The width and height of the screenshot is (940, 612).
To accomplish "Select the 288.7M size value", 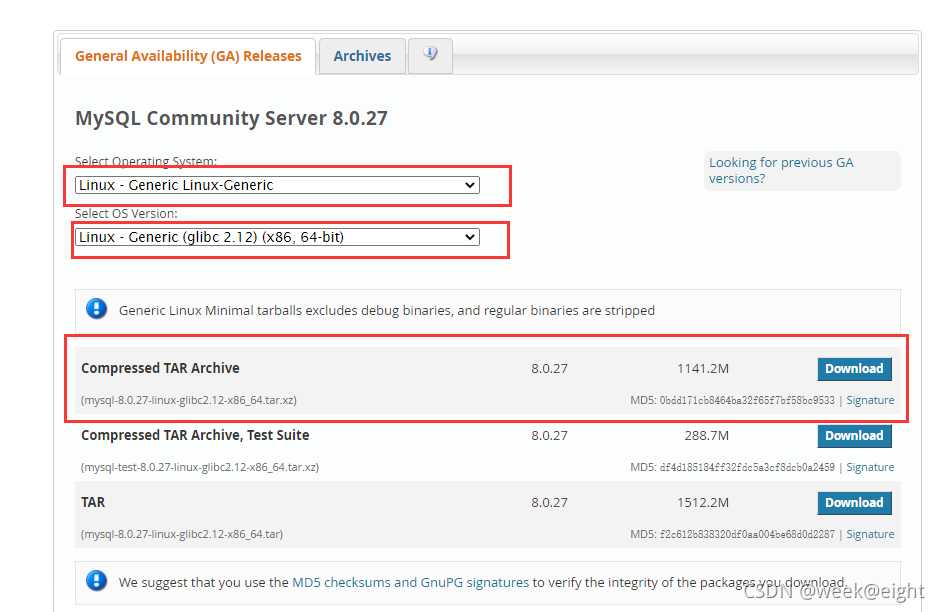I will [706, 436].
